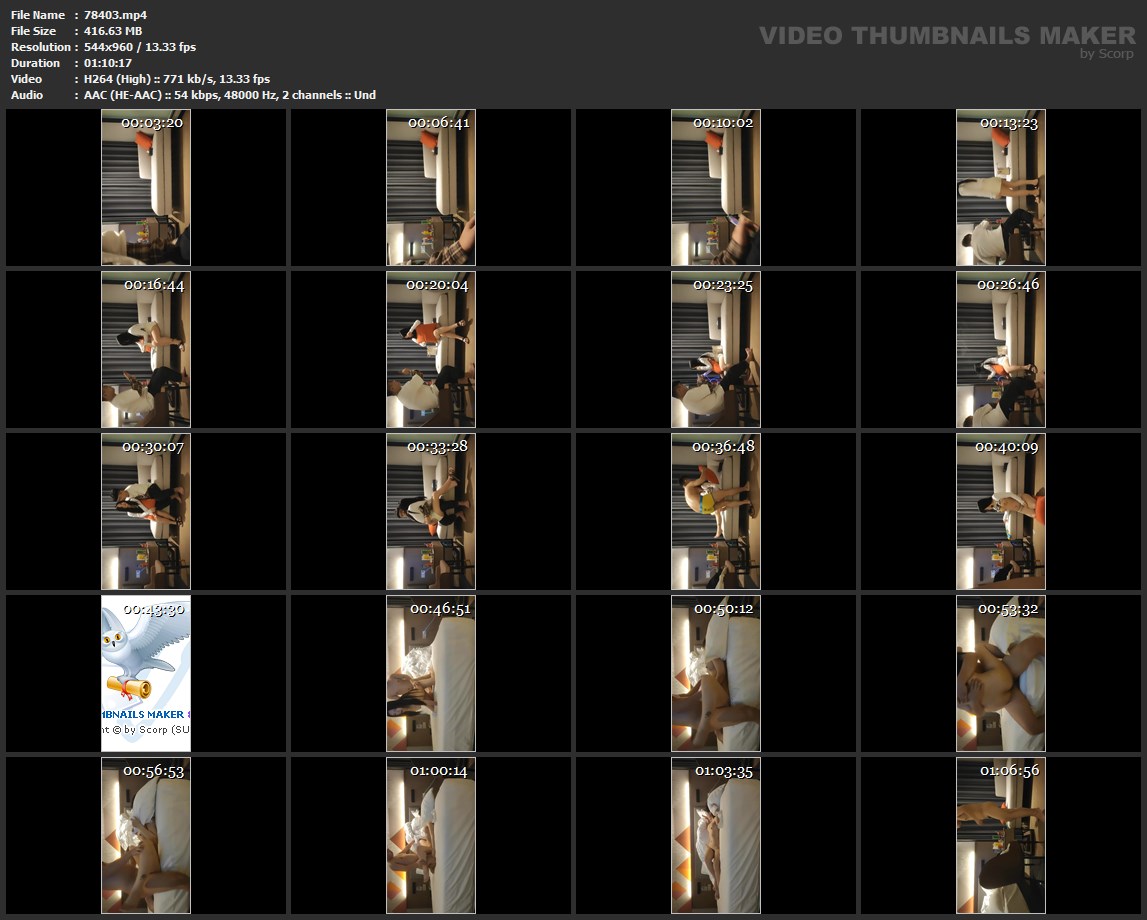This screenshot has width=1147, height=920.
Task: Select the thumbnail at 00:16:44
Action: (x=146, y=349)
